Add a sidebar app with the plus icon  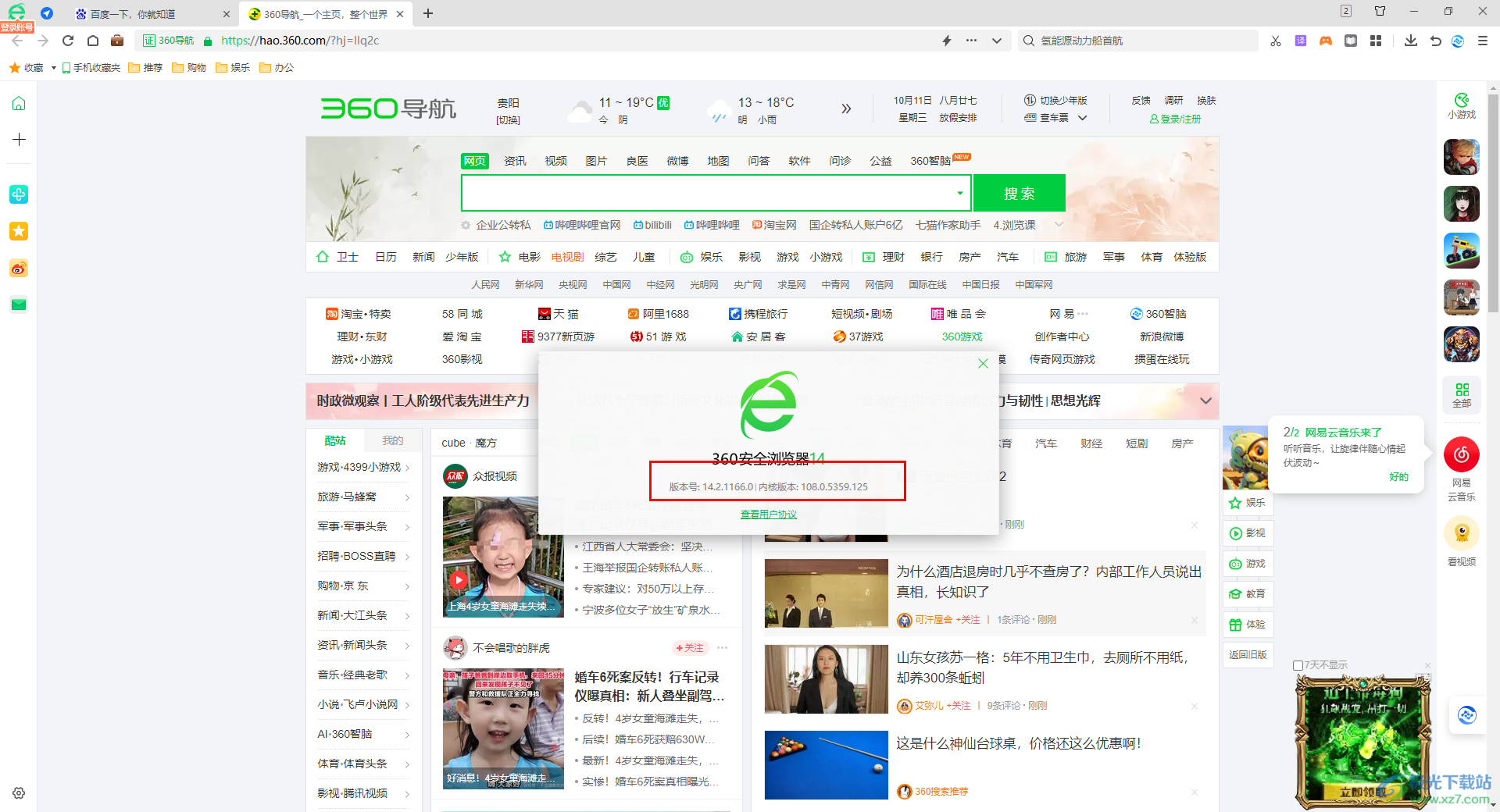[x=19, y=140]
